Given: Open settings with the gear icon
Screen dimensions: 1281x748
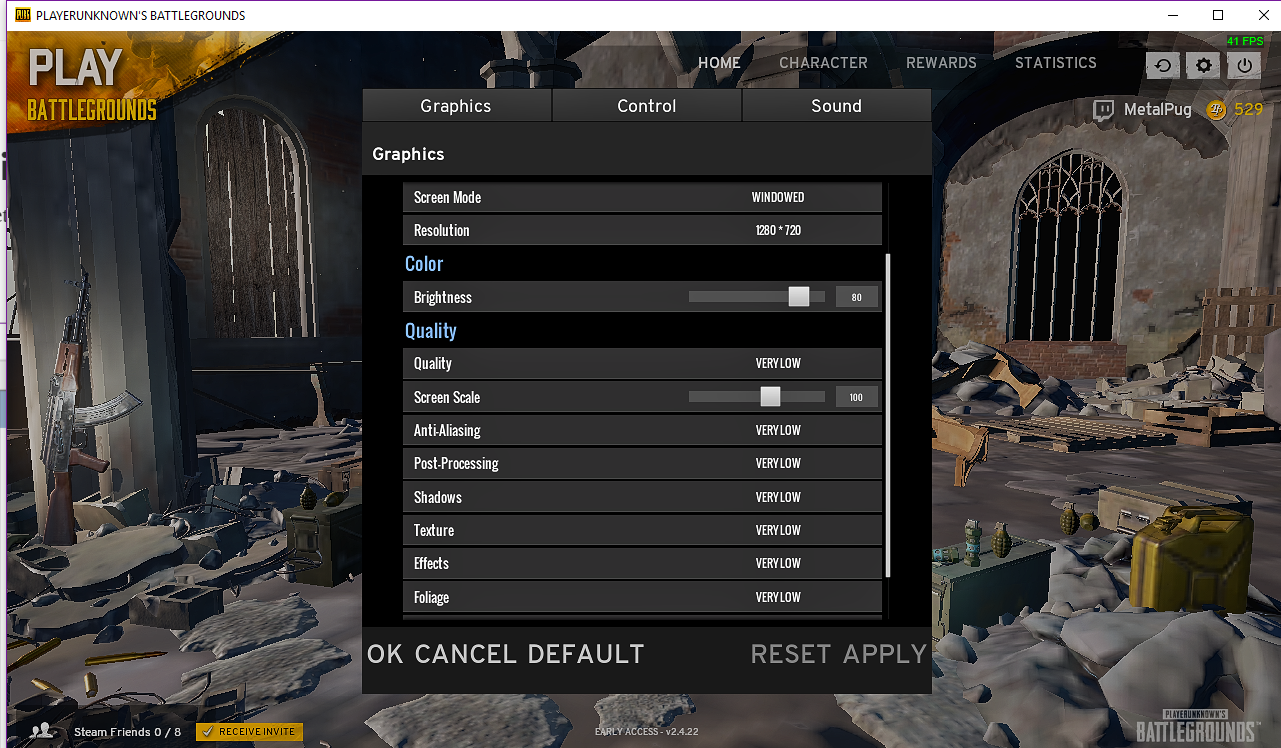Looking at the screenshot, I should (1203, 65).
